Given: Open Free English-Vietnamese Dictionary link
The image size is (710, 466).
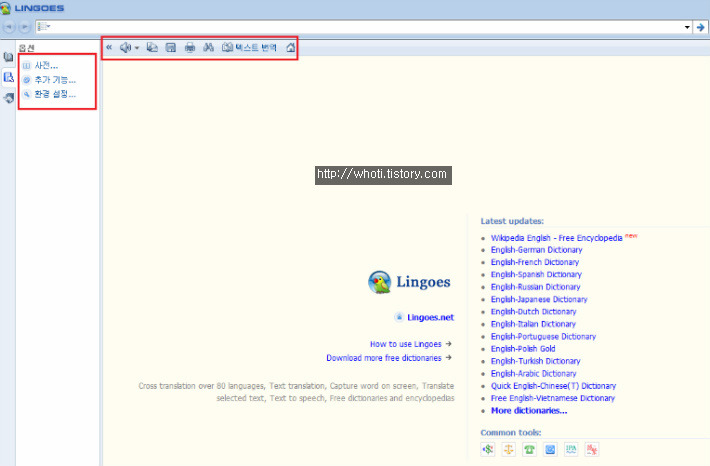Looking at the screenshot, I should (x=553, y=399).
